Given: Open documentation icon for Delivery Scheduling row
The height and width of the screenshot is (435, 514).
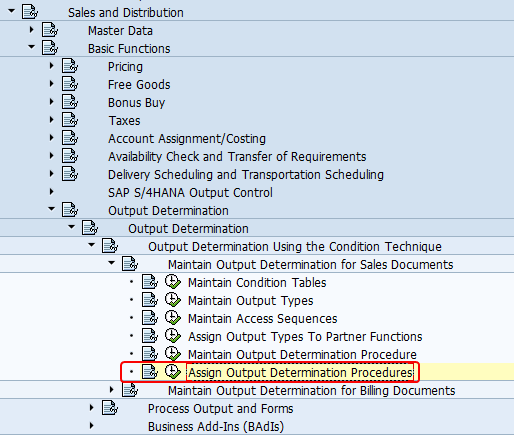Looking at the screenshot, I should (70, 174).
